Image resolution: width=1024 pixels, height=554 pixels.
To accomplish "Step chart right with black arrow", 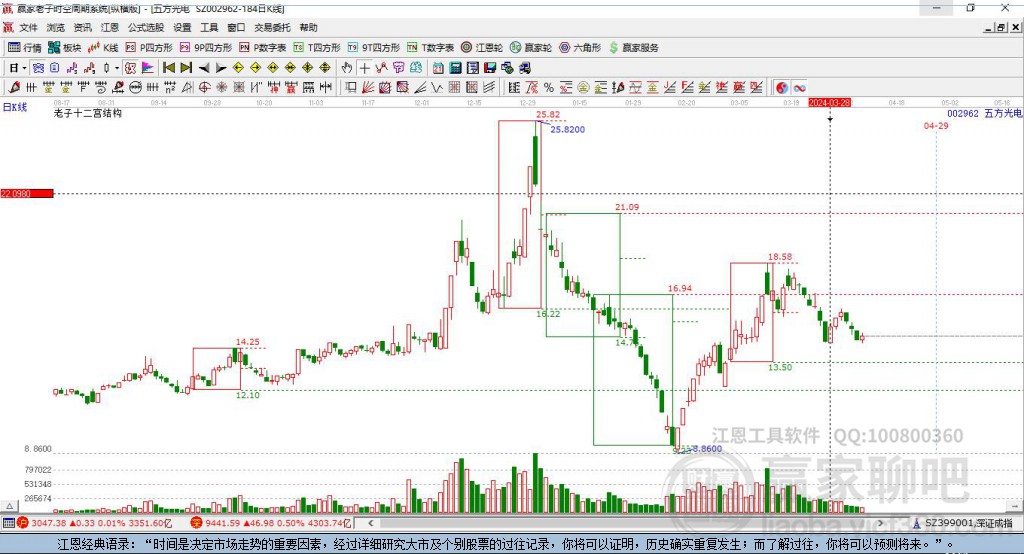I will 221,68.
